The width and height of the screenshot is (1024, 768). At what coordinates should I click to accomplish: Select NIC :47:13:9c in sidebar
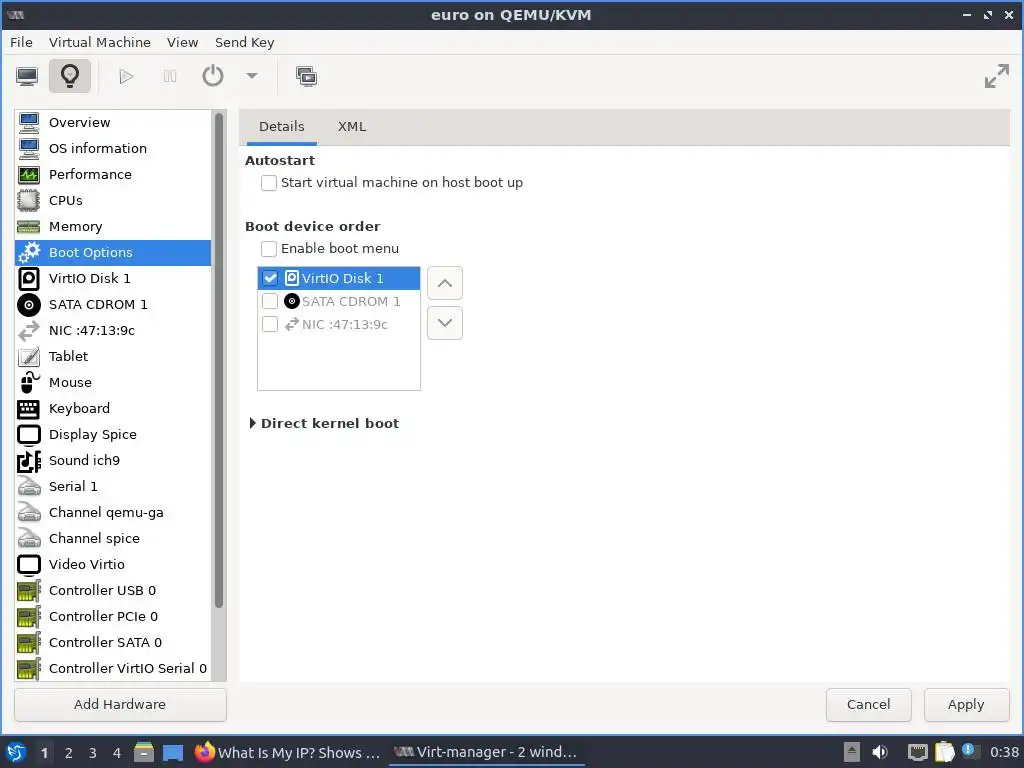pos(113,330)
